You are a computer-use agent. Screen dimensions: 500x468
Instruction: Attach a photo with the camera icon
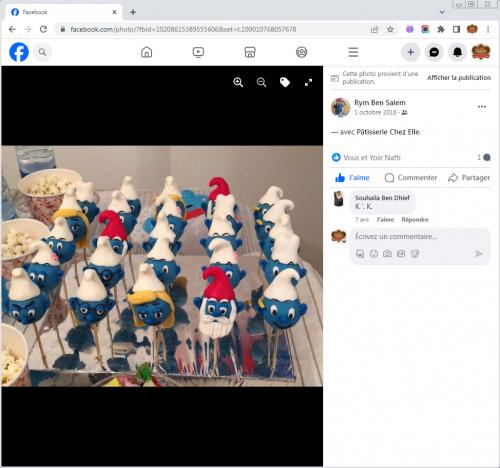click(387, 254)
